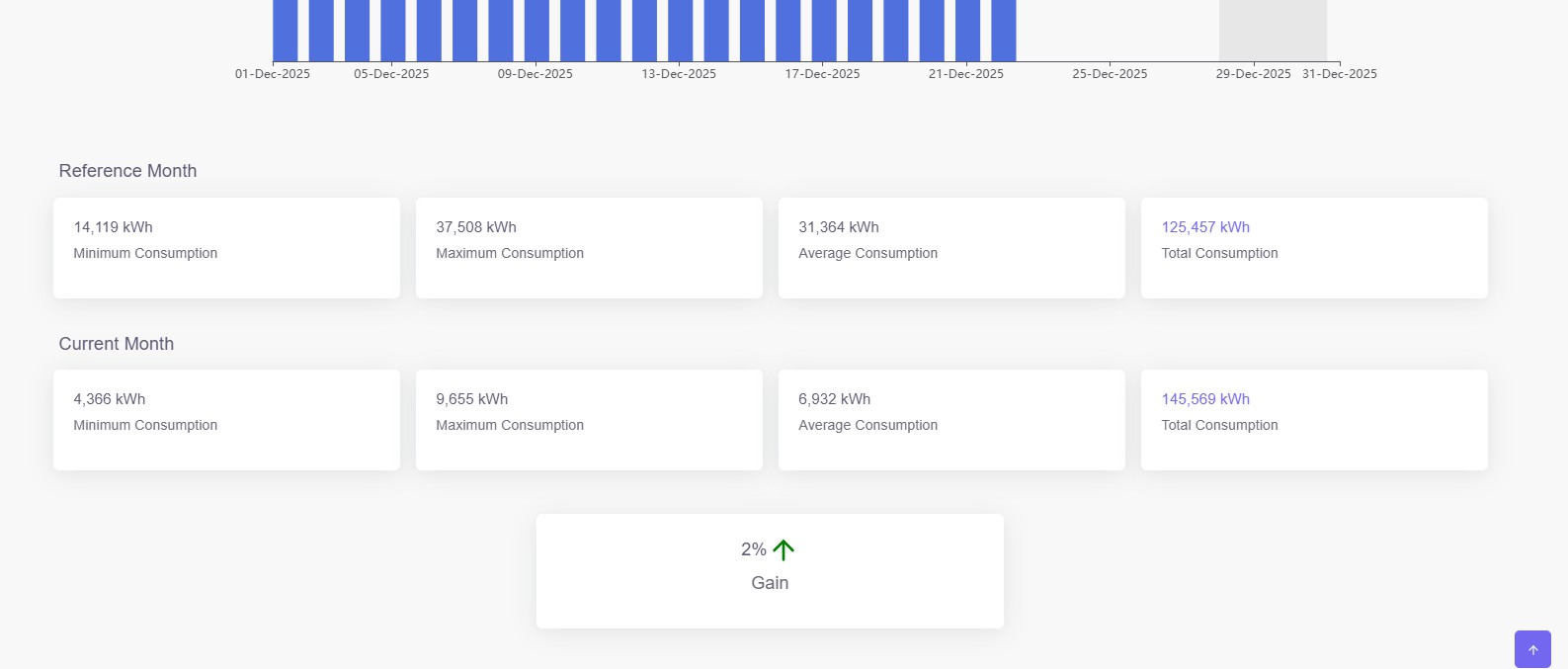Screen dimensions: 1568x669
Task: Click the last blue bar in the chart
Action: pos(1004,30)
